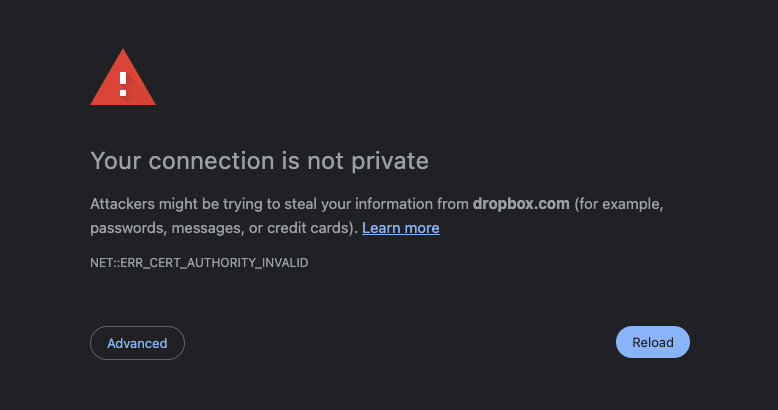
Task: Follow the Learn more link
Action: coord(400,228)
